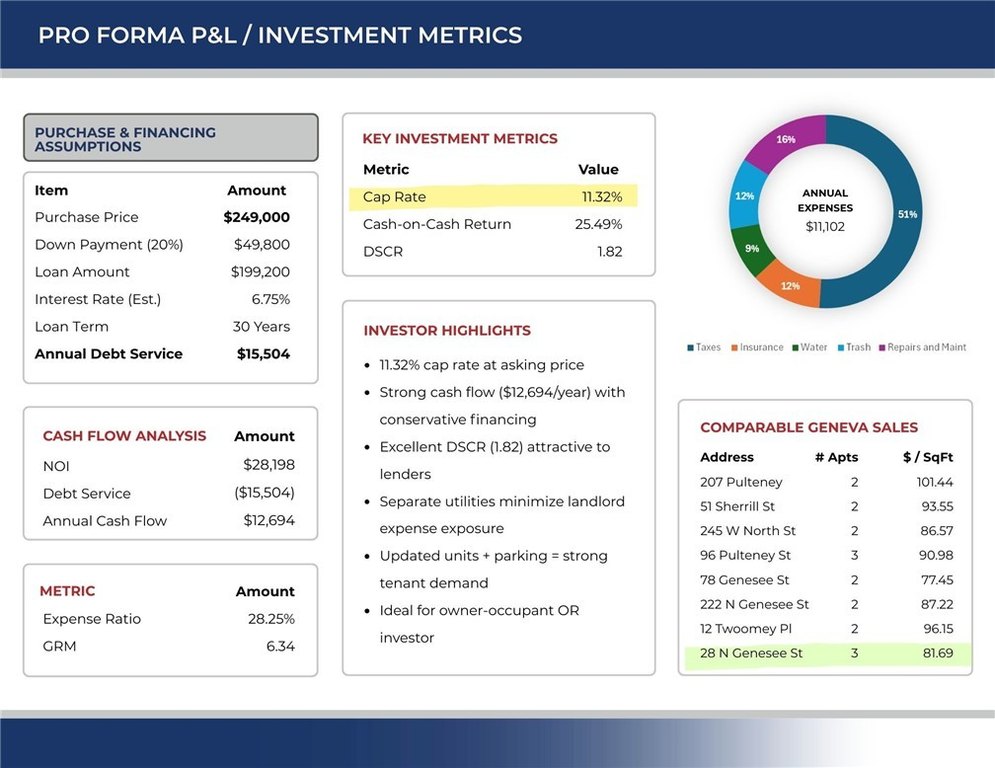Click the Investor Highlights heading

447,331
